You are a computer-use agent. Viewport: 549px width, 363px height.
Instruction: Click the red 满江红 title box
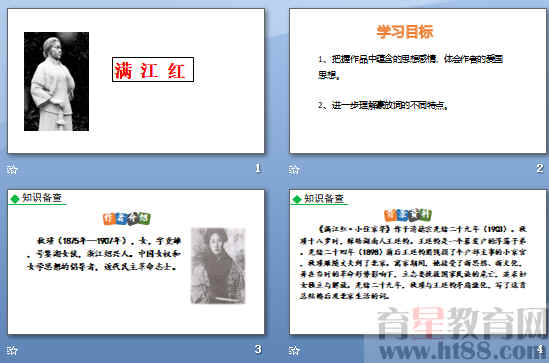(153, 70)
